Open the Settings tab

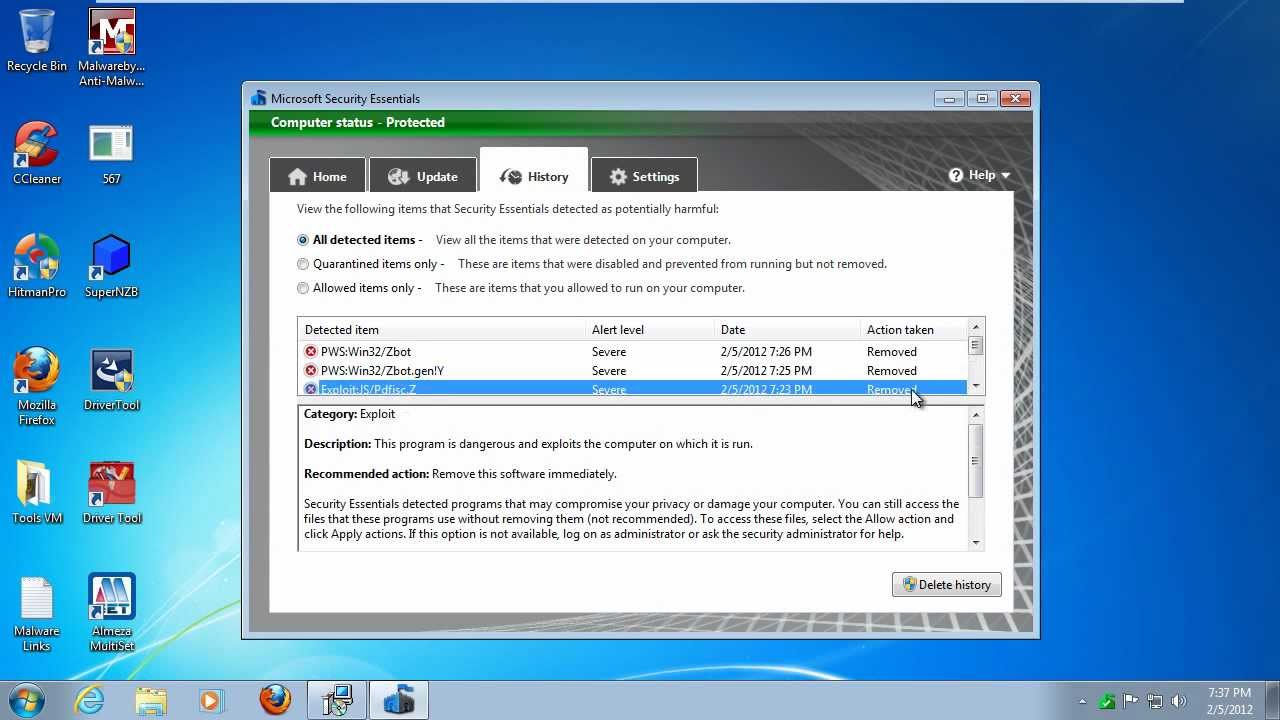pyautogui.click(x=644, y=176)
